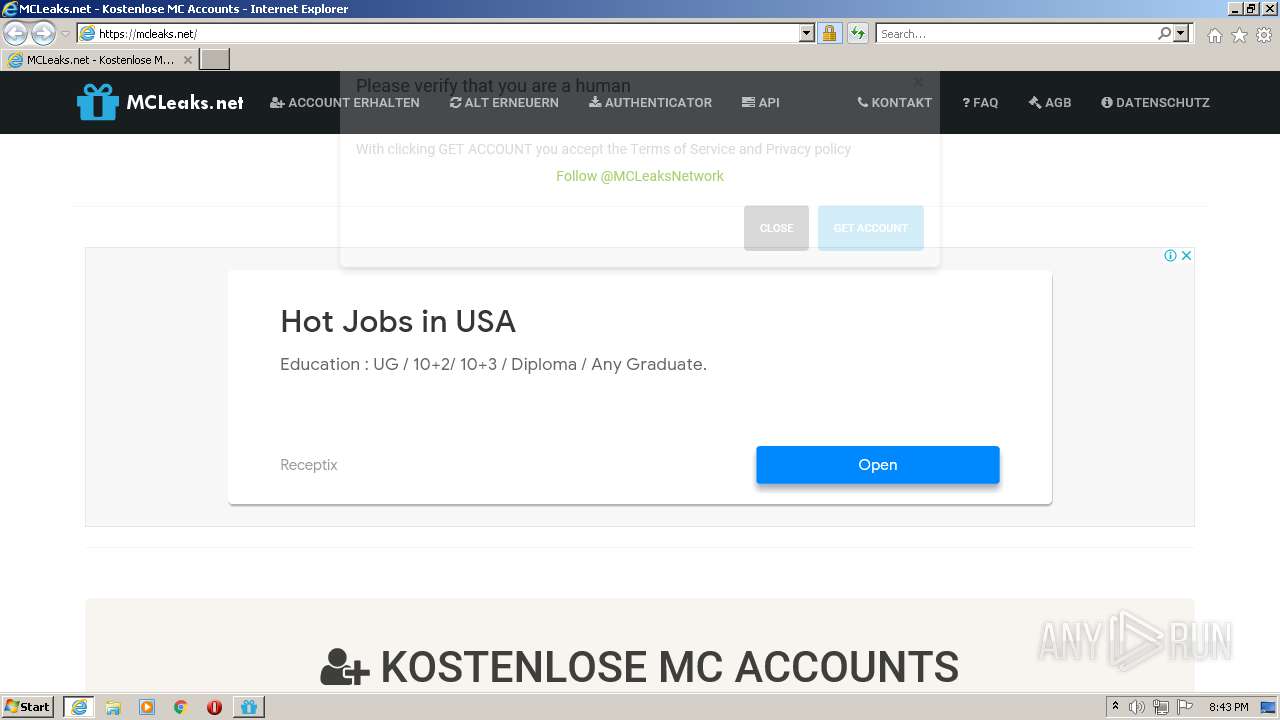Click Hot Jobs in USA ad headline
Viewport: 1280px width, 720px height.
(x=398, y=321)
